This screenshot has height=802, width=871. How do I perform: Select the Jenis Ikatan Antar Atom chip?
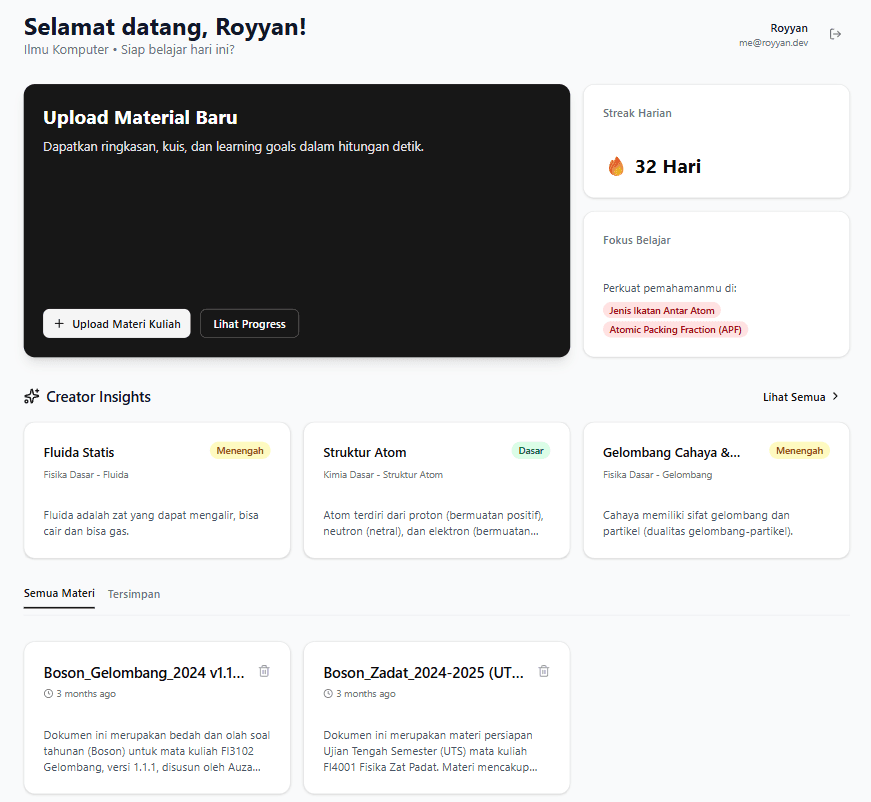662,310
